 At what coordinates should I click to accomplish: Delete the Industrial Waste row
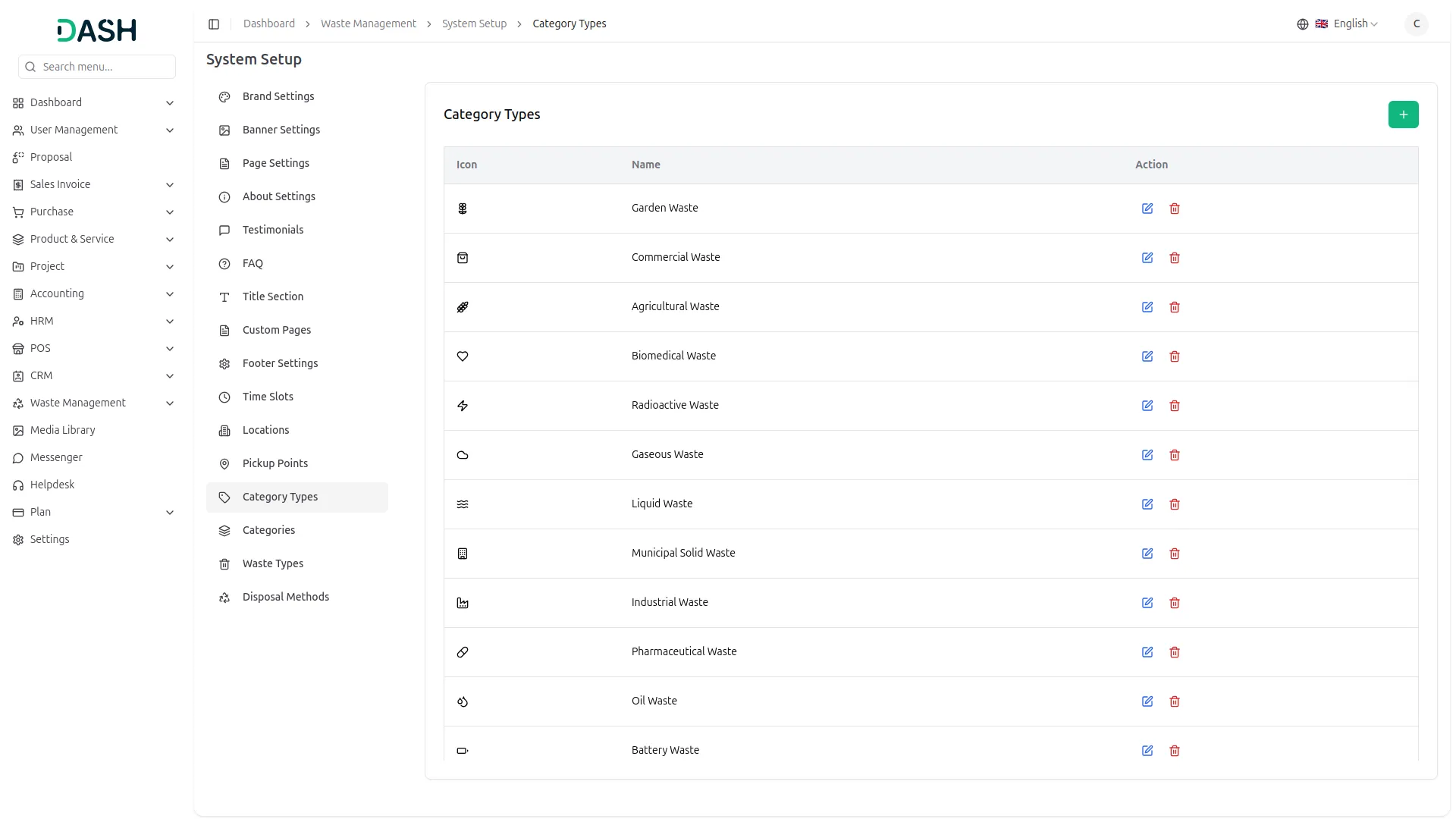(1175, 603)
